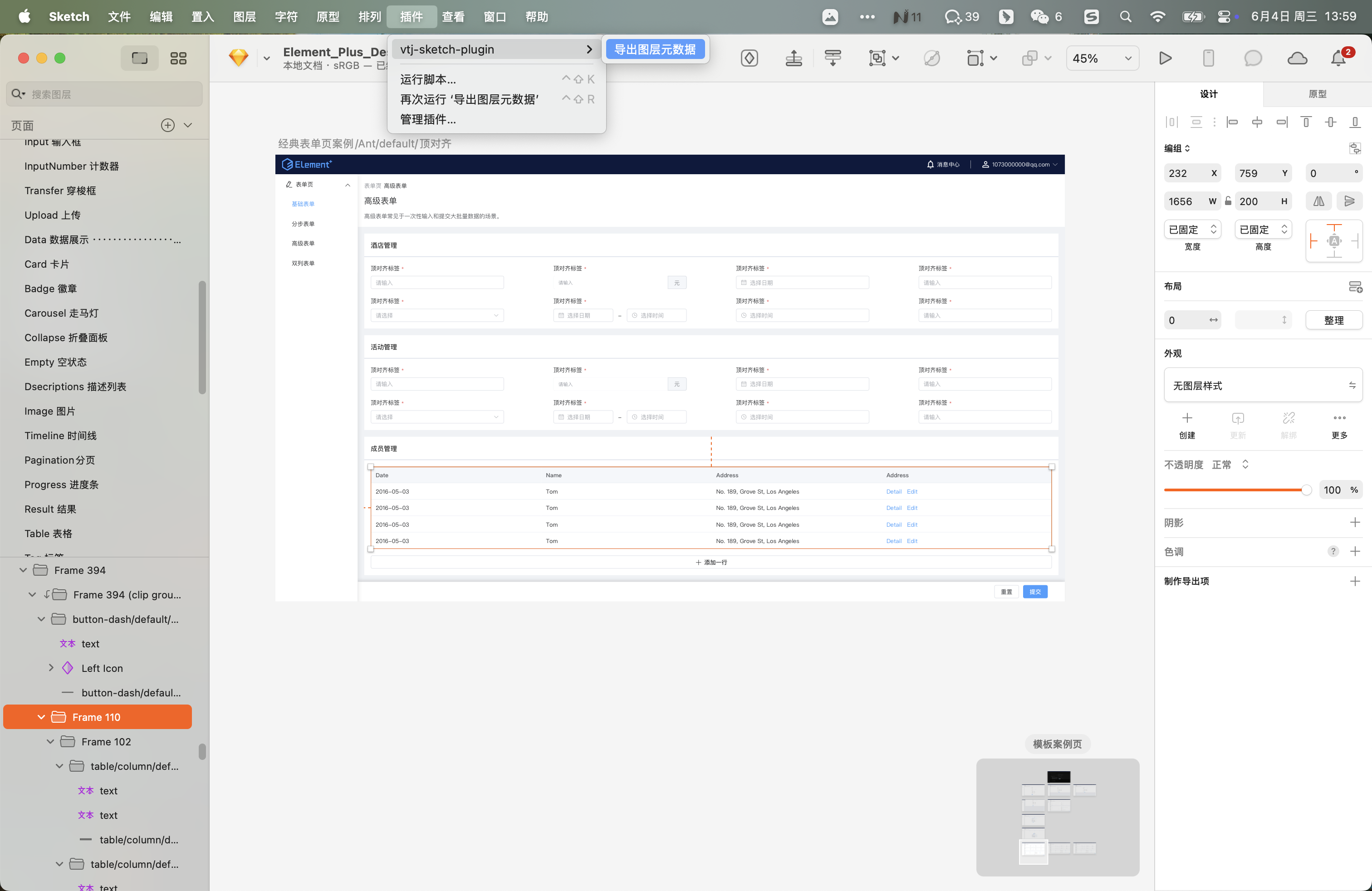Switch to components grid view
The image size is (1372, 891).
[178, 58]
